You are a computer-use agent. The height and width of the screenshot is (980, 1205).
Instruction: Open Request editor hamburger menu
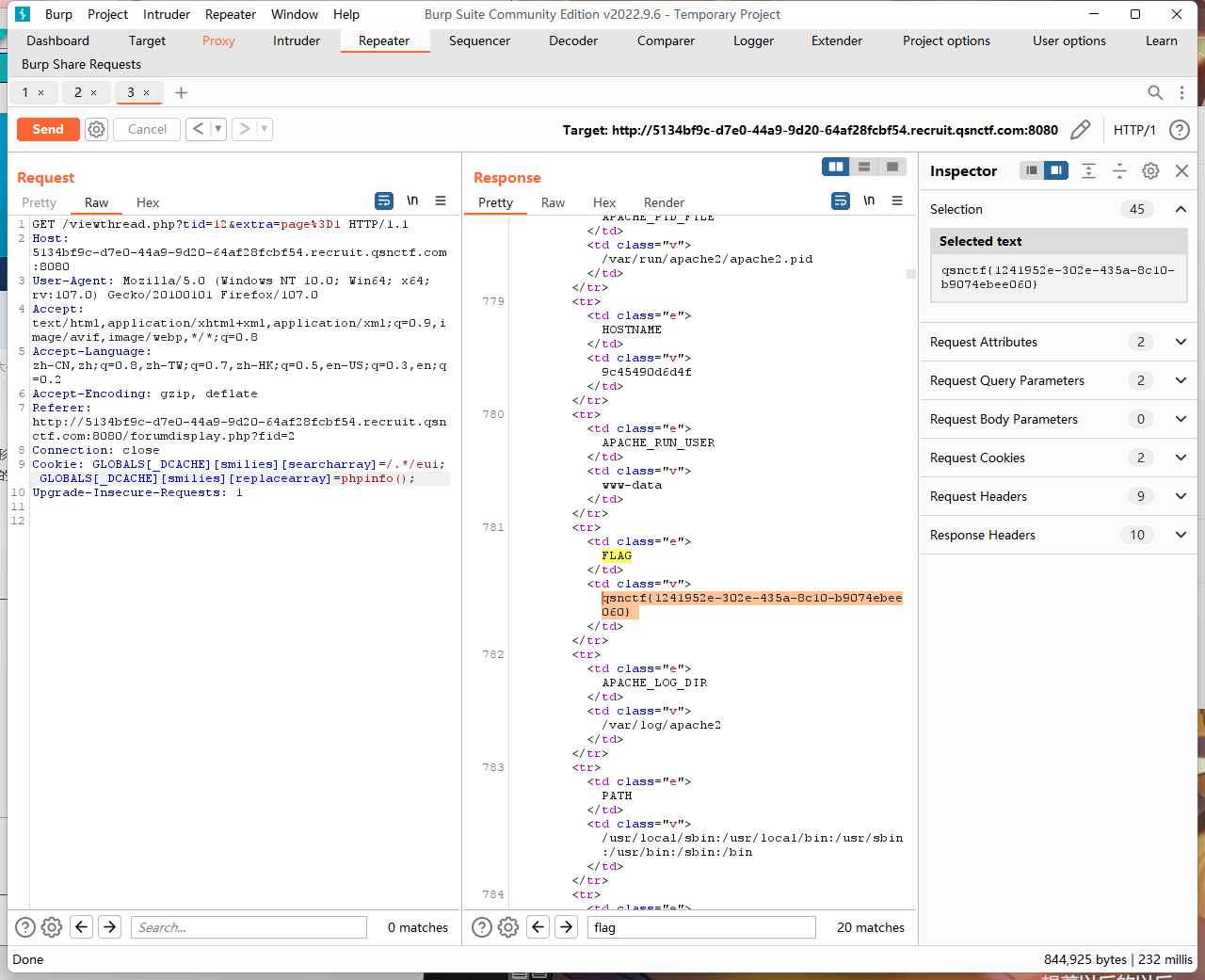click(x=441, y=201)
